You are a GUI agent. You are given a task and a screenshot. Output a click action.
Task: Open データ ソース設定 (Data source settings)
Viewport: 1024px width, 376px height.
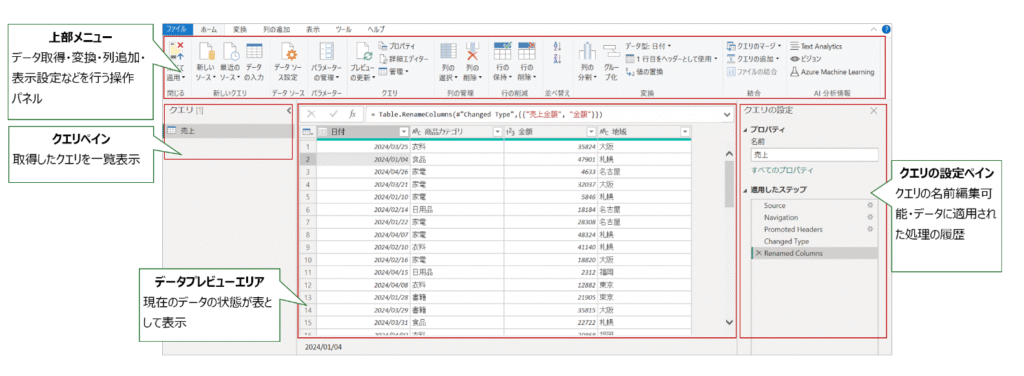coord(289,62)
